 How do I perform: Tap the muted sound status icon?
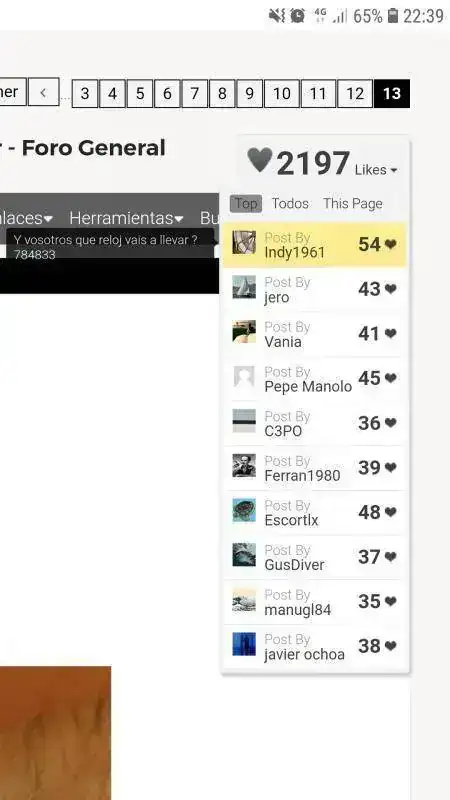click(277, 16)
